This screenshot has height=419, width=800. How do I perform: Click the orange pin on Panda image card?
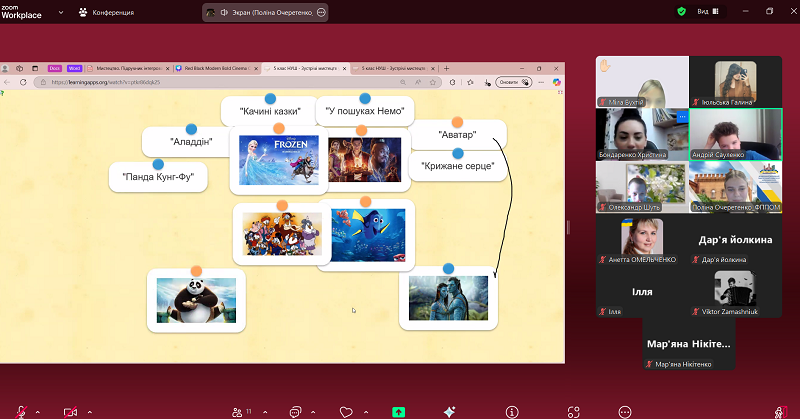pos(196,271)
